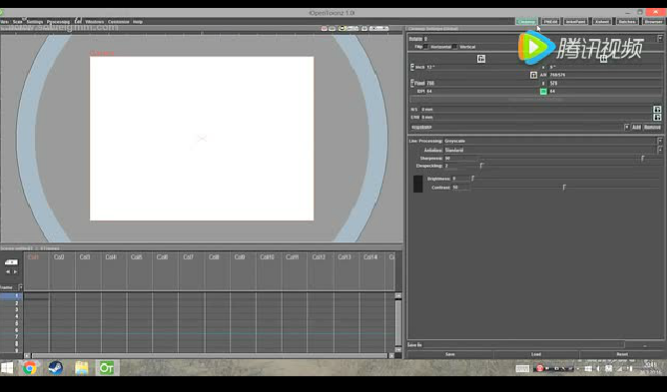Viewport: 667px width, 392px height.
Task: Click the Reset button in Cleanup Settings
Action: (622, 354)
